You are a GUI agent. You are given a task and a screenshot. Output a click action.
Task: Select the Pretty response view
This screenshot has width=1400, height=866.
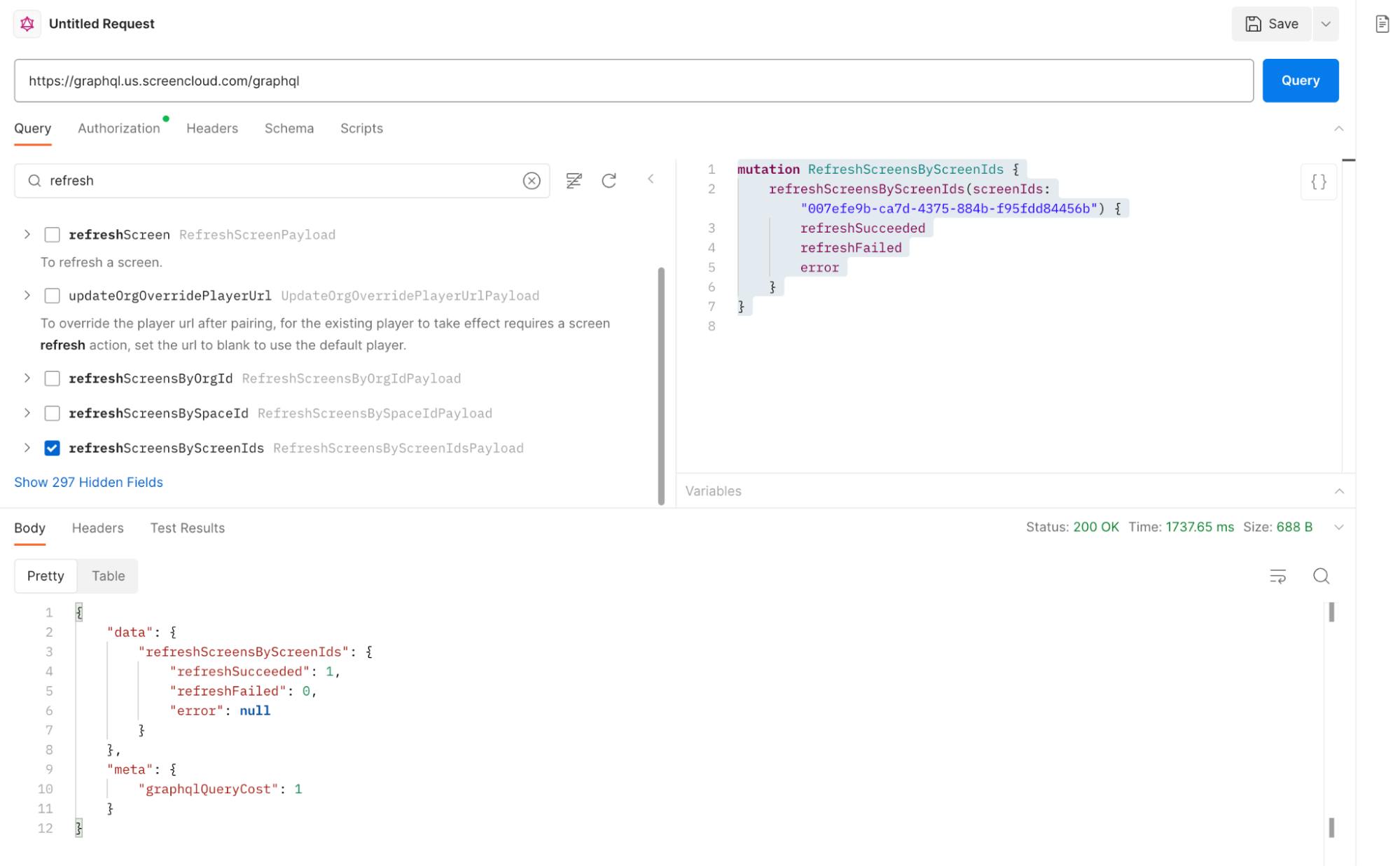click(46, 576)
